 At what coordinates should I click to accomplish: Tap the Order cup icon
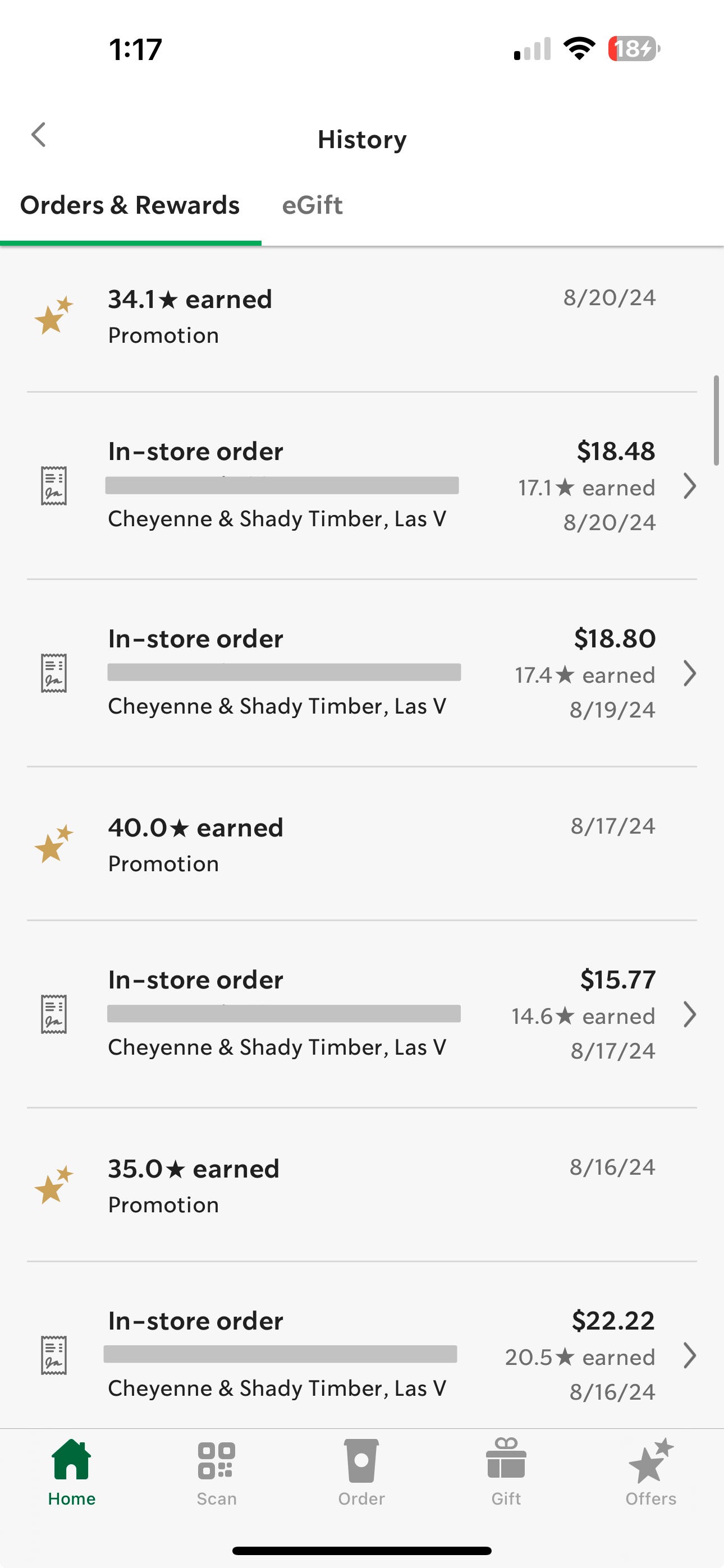point(361,1460)
